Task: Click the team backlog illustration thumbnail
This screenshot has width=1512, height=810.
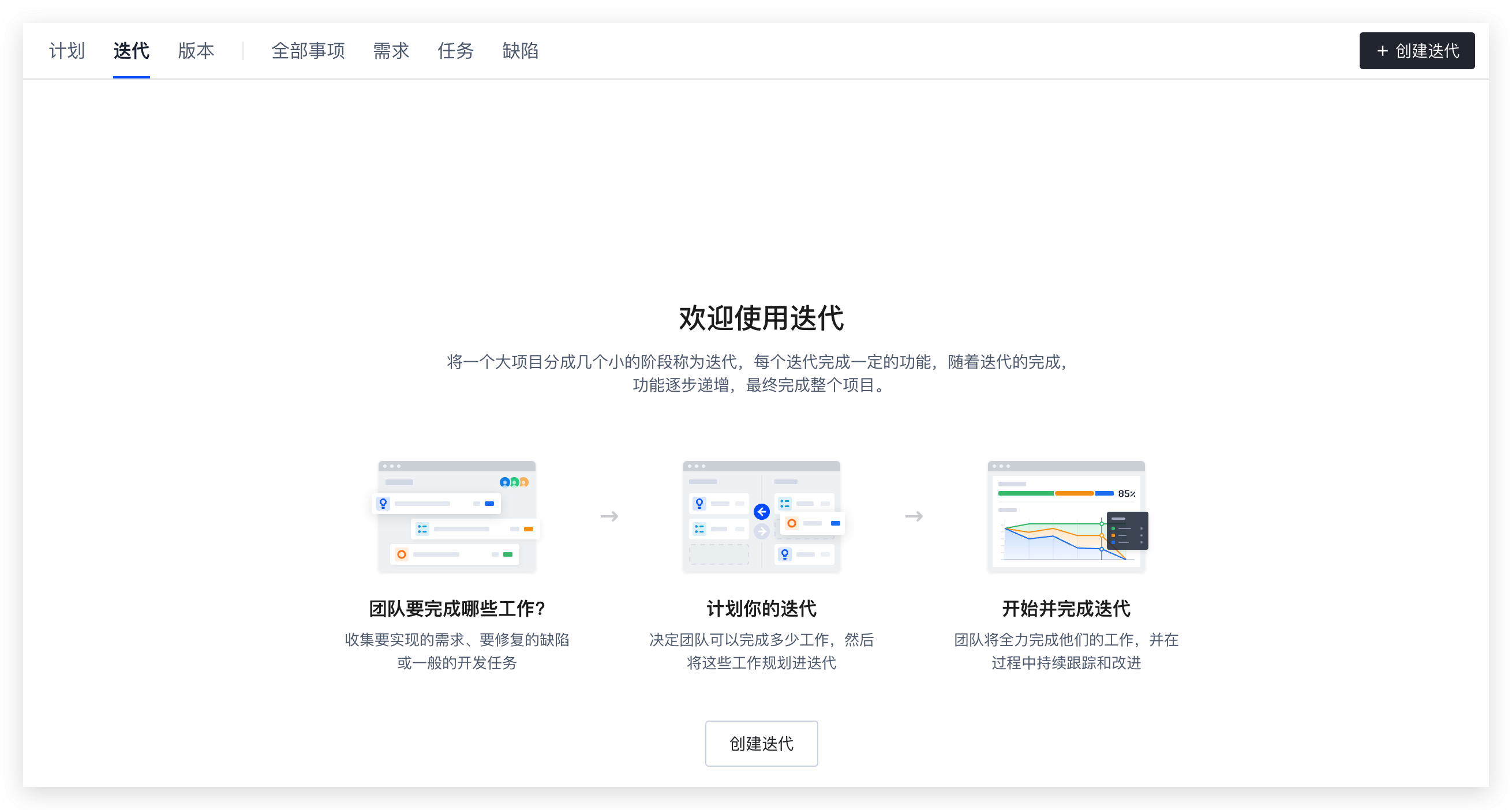Action: coord(456,516)
